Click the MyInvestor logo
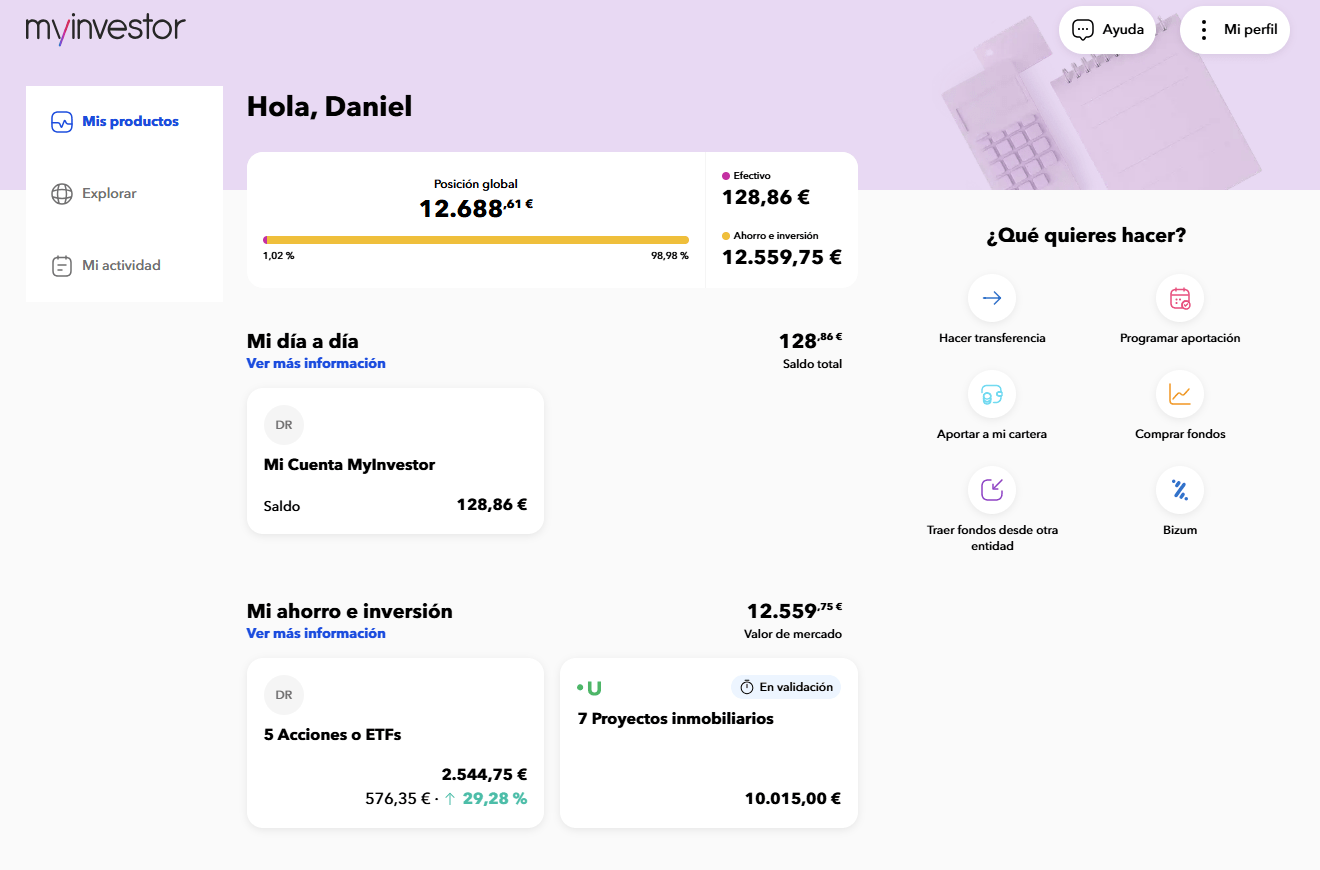This screenshot has width=1320, height=870. [x=105, y=28]
